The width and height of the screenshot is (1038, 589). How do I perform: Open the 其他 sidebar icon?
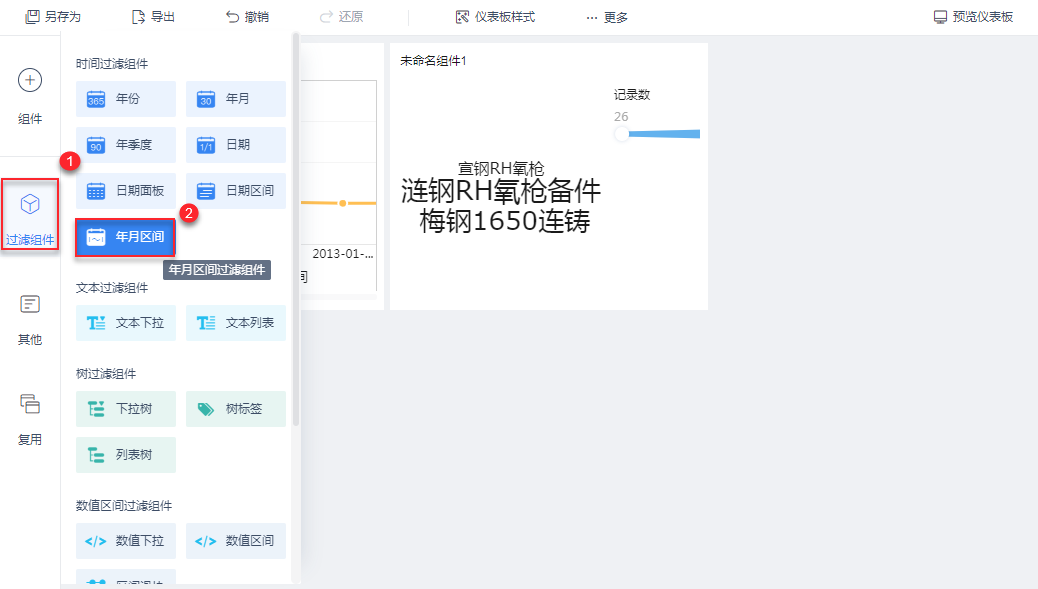coord(30,304)
